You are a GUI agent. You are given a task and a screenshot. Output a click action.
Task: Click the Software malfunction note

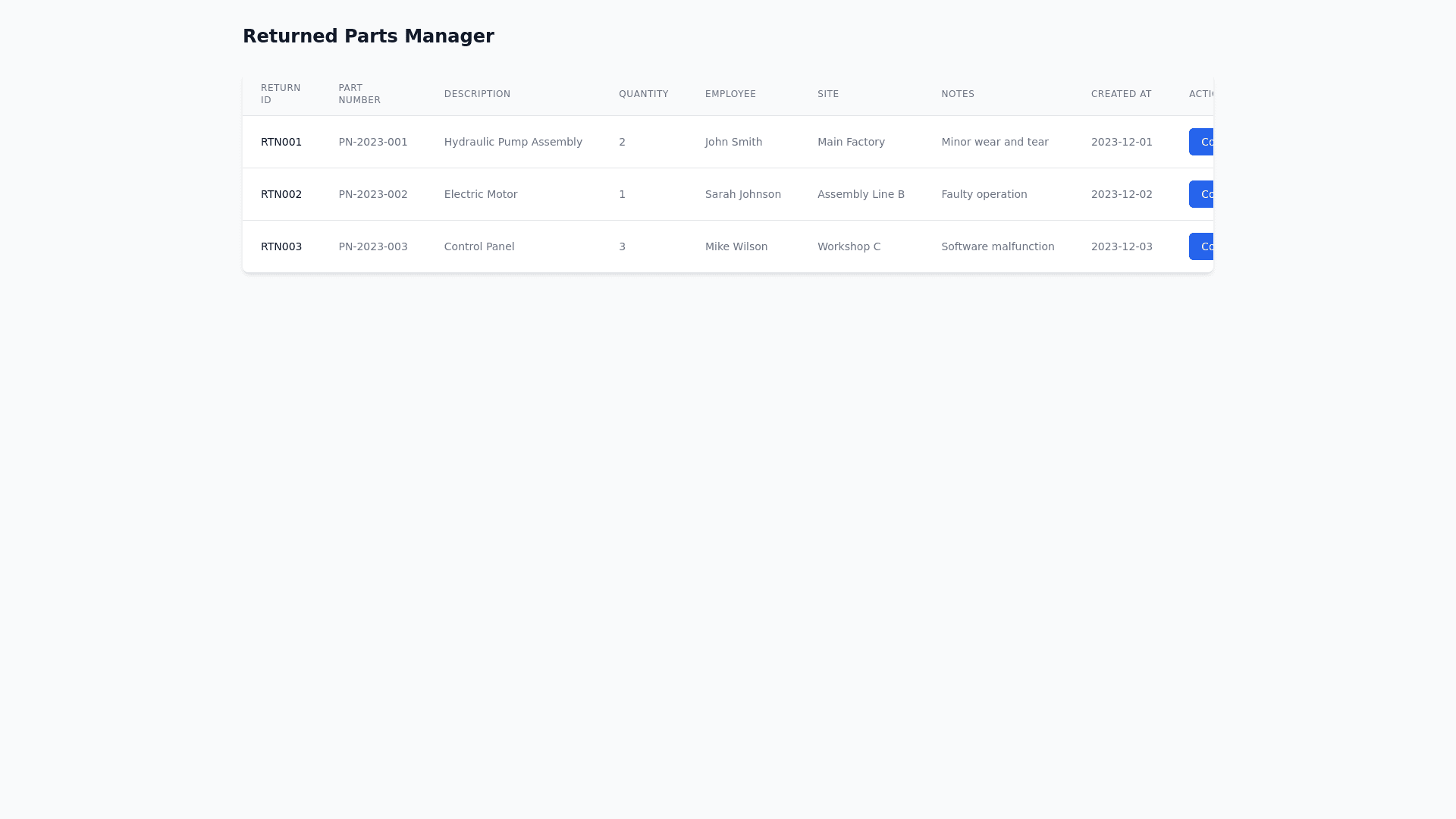click(x=997, y=246)
